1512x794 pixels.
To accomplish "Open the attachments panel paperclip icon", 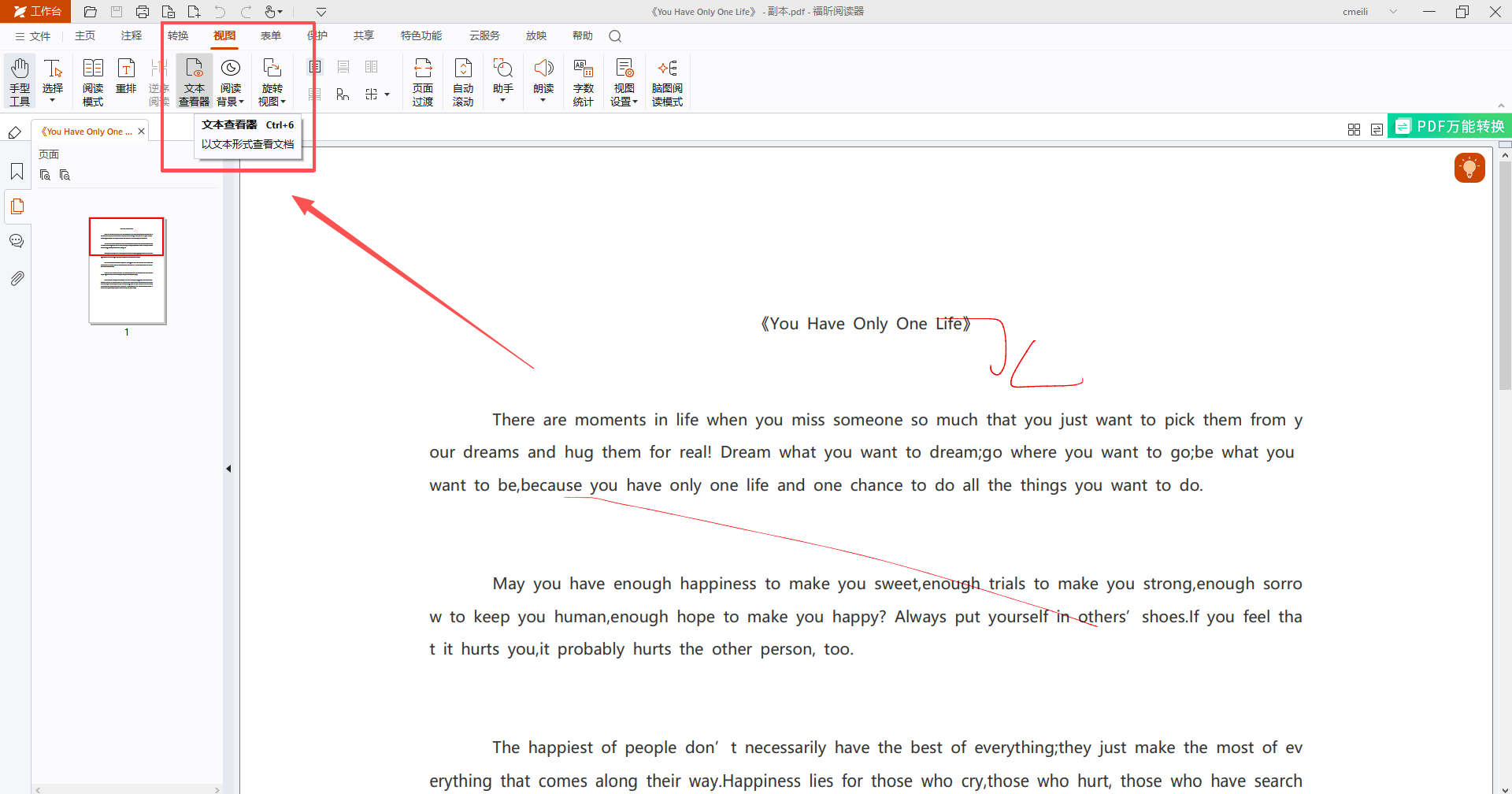I will tap(17, 278).
